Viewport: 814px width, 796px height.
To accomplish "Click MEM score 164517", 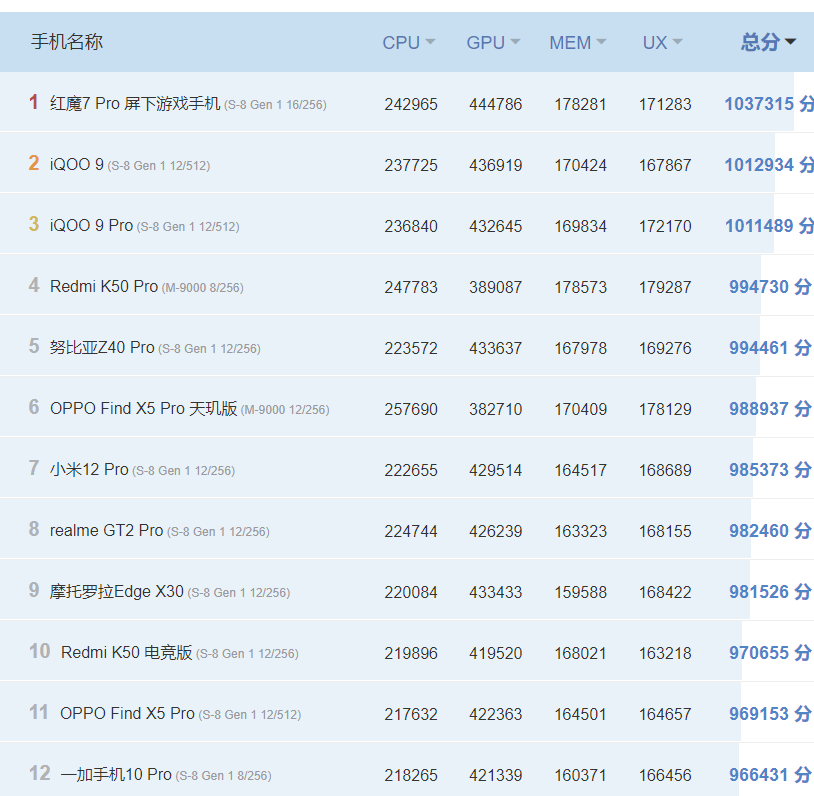I will click(x=580, y=470).
